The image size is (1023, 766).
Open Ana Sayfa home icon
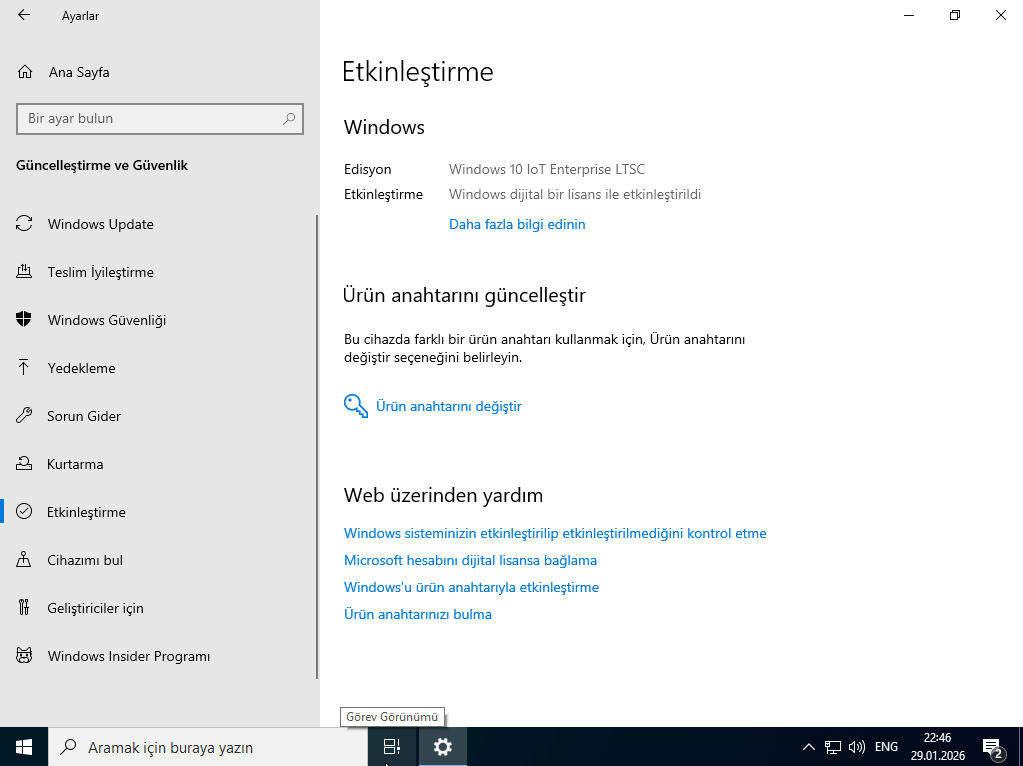point(25,72)
